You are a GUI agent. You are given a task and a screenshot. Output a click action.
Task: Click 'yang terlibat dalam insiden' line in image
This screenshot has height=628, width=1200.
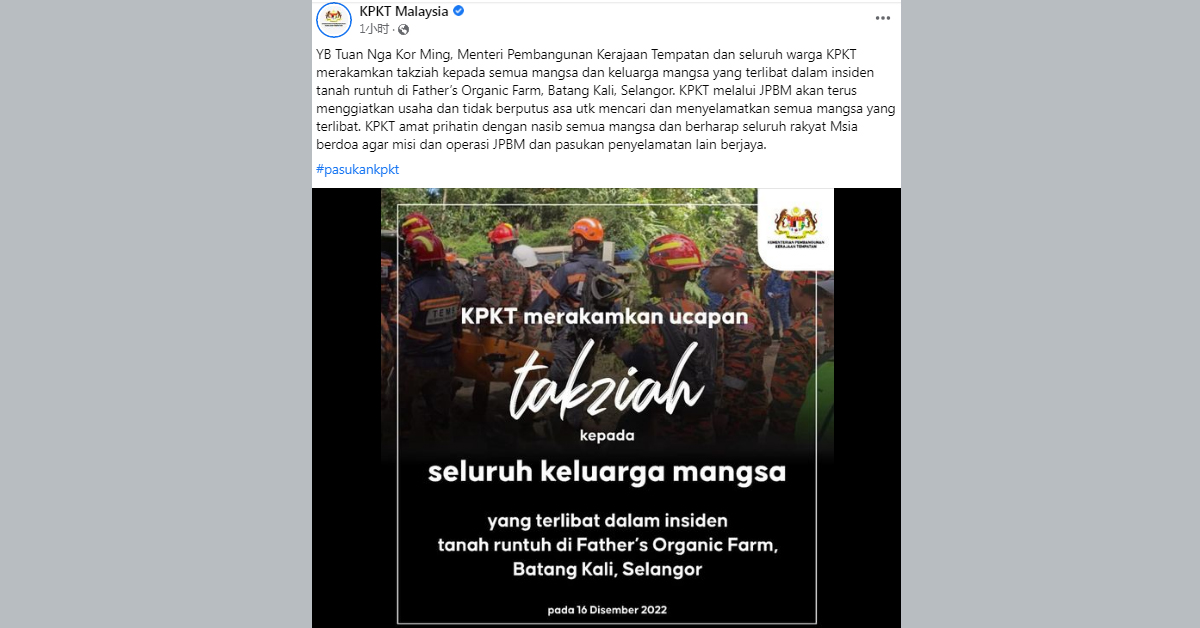(608, 521)
